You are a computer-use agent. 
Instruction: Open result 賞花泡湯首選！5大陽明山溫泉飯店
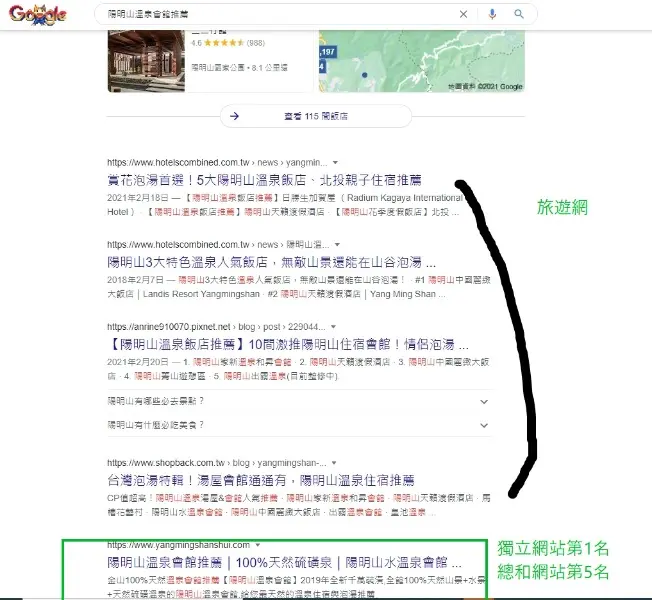coord(264,180)
